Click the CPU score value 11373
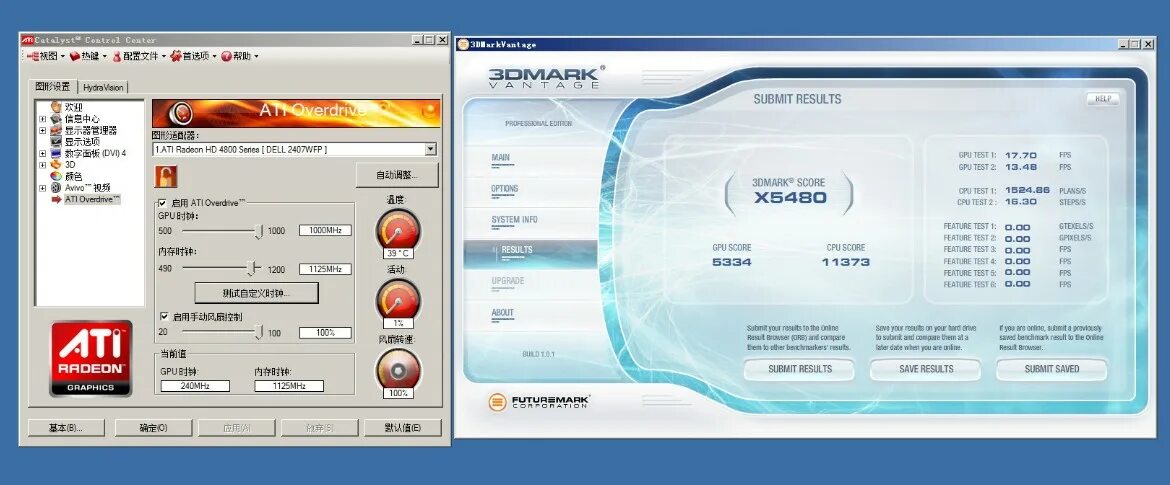 (x=845, y=262)
